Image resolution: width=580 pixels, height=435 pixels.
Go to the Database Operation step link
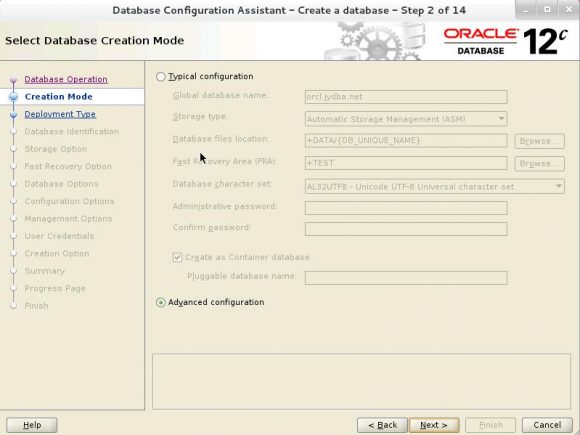pos(66,80)
